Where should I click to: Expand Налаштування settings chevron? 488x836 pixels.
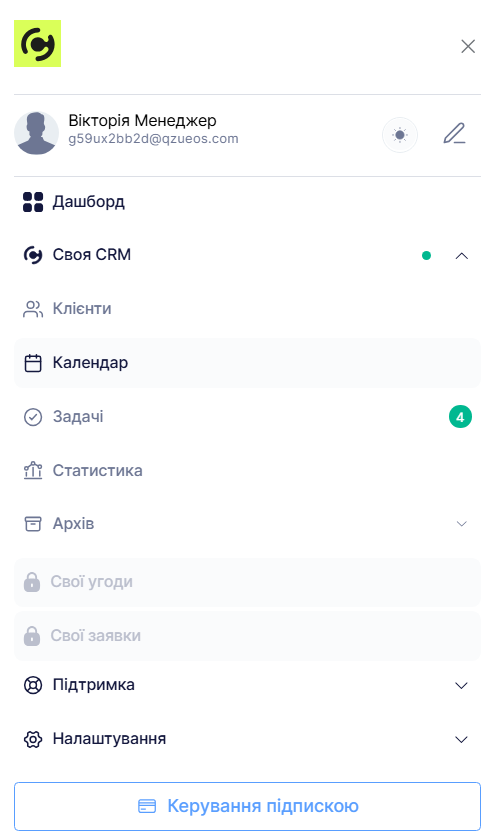tap(461, 739)
